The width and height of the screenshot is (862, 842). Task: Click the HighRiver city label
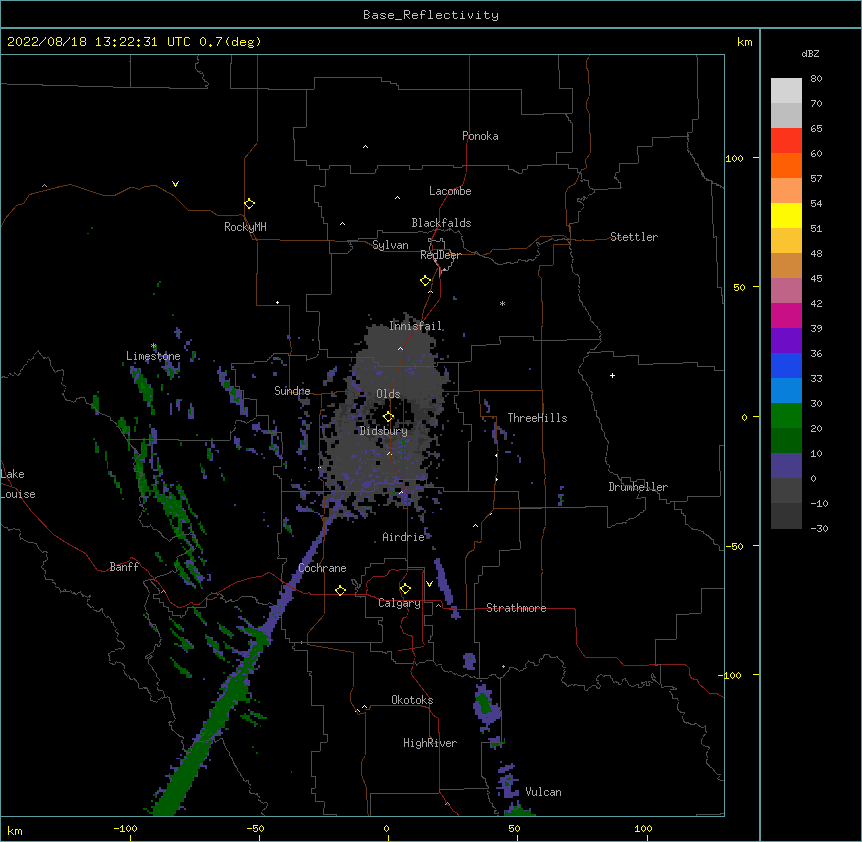tap(430, 743)
